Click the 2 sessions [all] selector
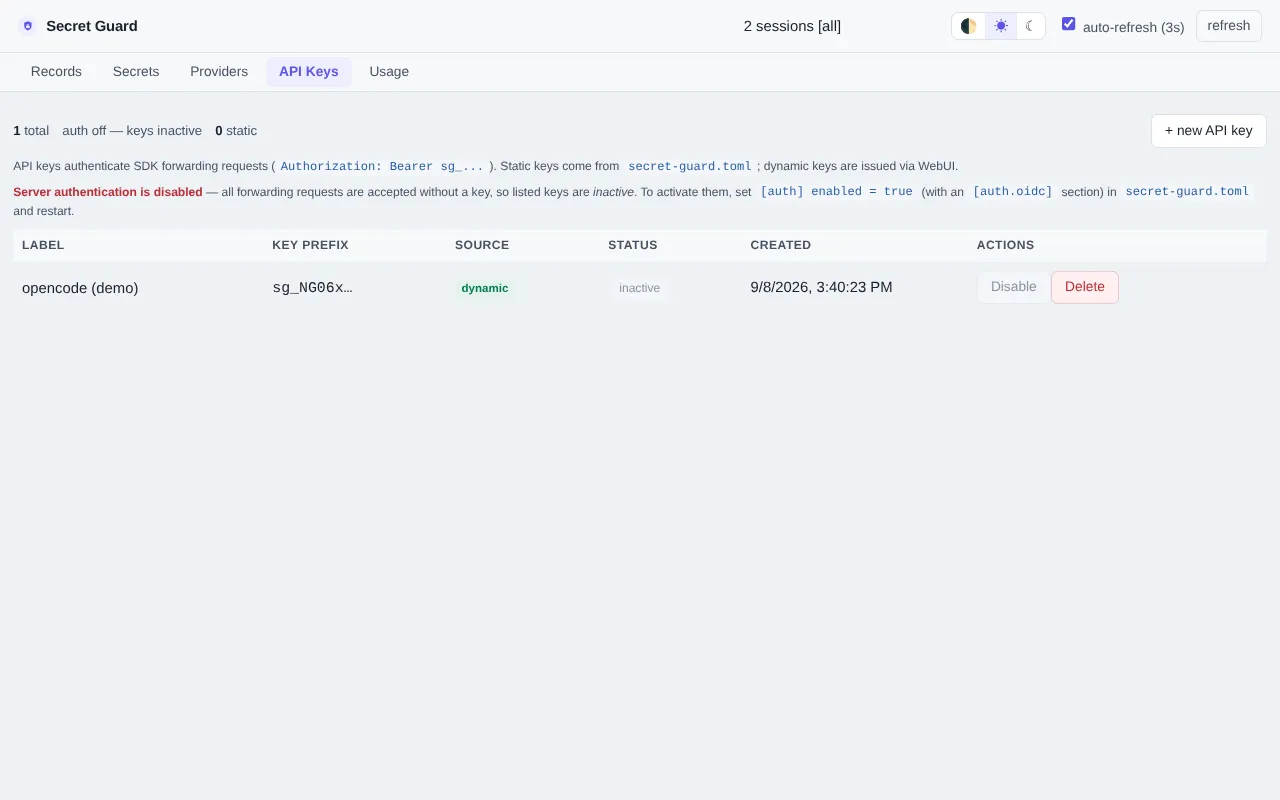The image size is (1280, 800). [x=792, y=26]
